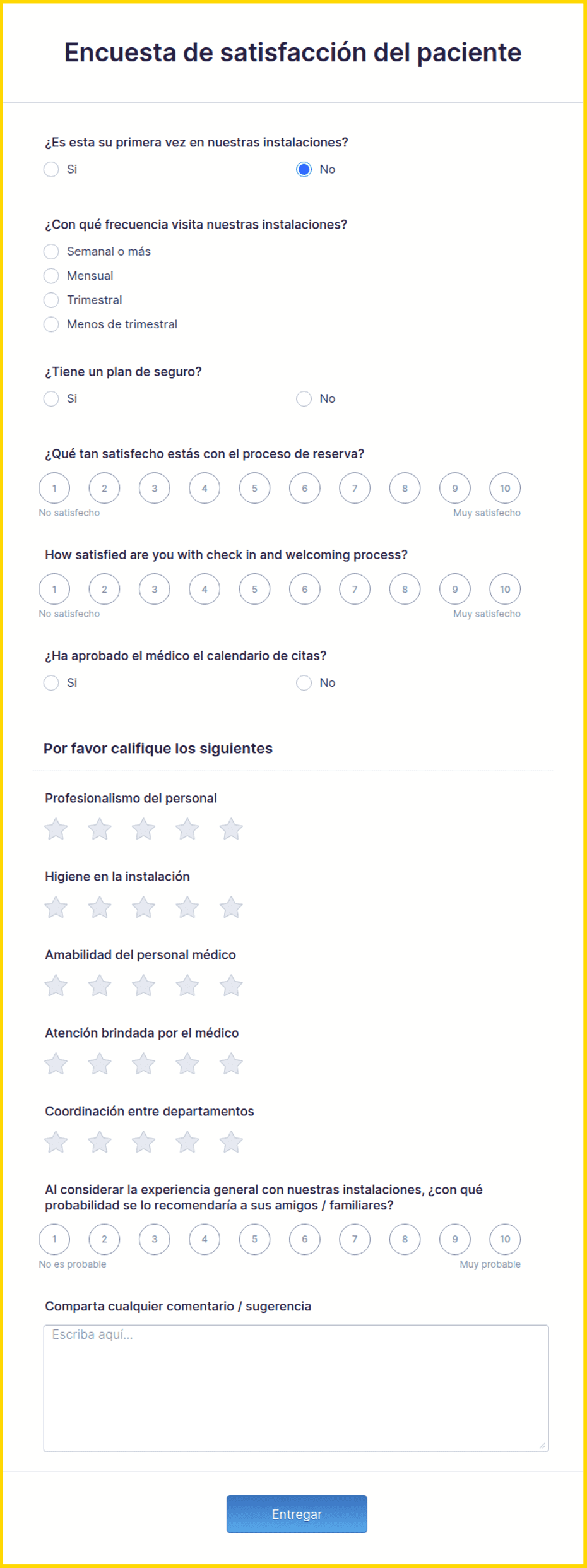Select No for the insurance plan question
Viewport: 587px width, 1568px height.
pyautogui.click(x=304, y=398)
